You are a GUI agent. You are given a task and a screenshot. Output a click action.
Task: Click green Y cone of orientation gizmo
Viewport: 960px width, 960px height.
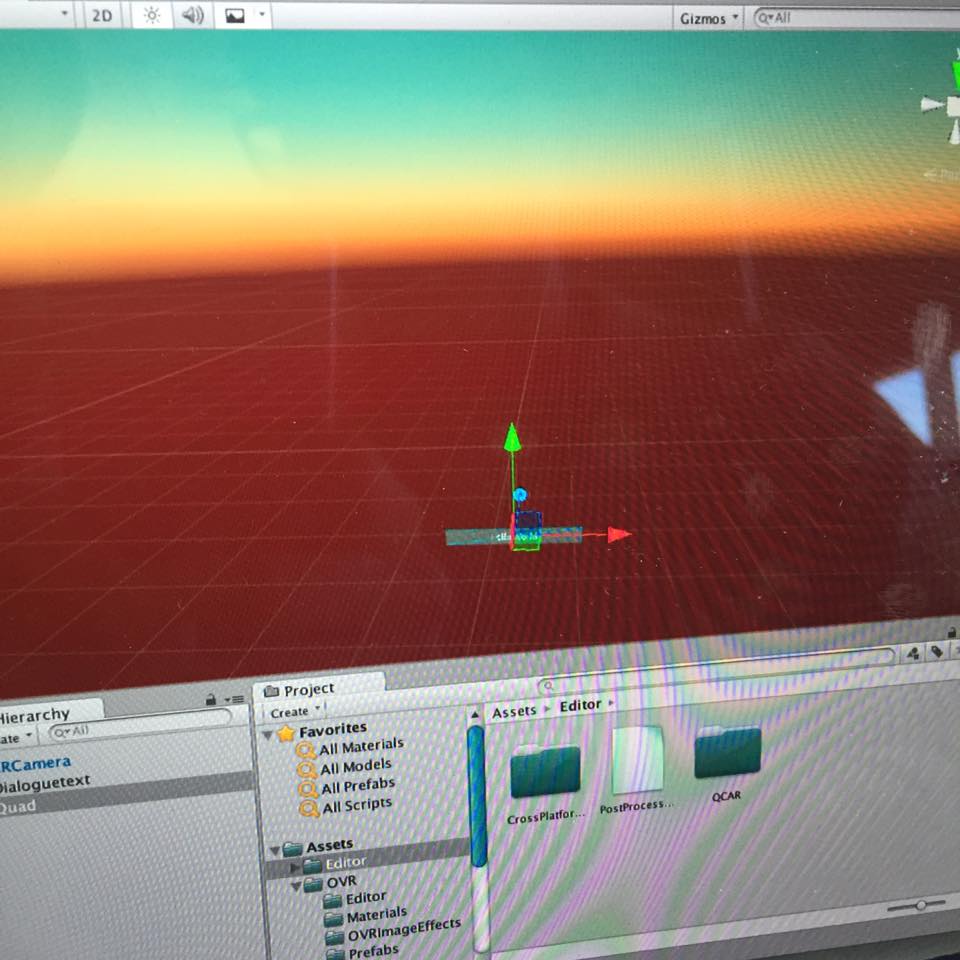(x=954, y=75)
